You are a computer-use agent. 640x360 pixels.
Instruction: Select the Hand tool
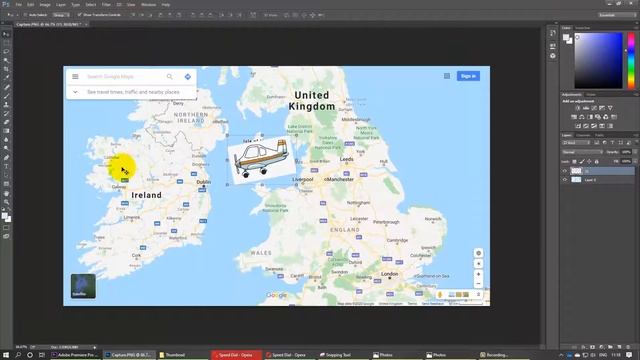coord(6,193)
